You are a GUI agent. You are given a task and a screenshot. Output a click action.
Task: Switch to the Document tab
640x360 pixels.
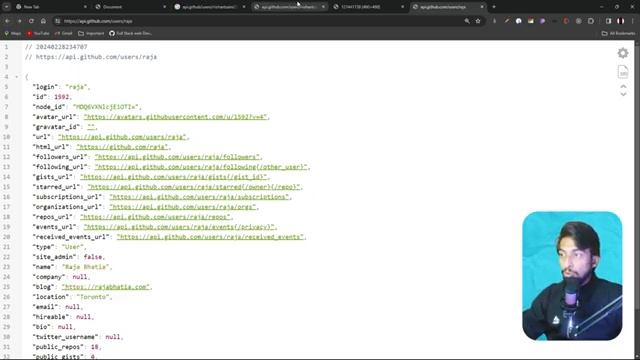130,7
